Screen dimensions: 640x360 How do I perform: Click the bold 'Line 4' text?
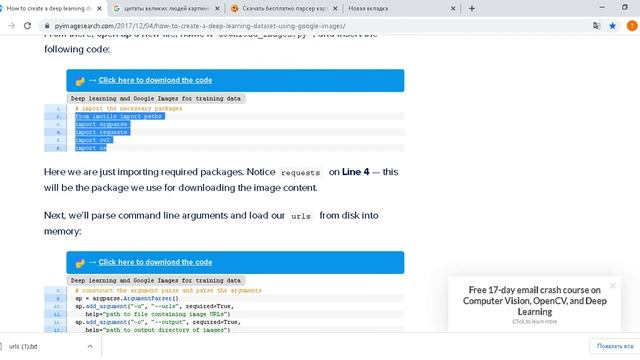[x=356, y=172]
